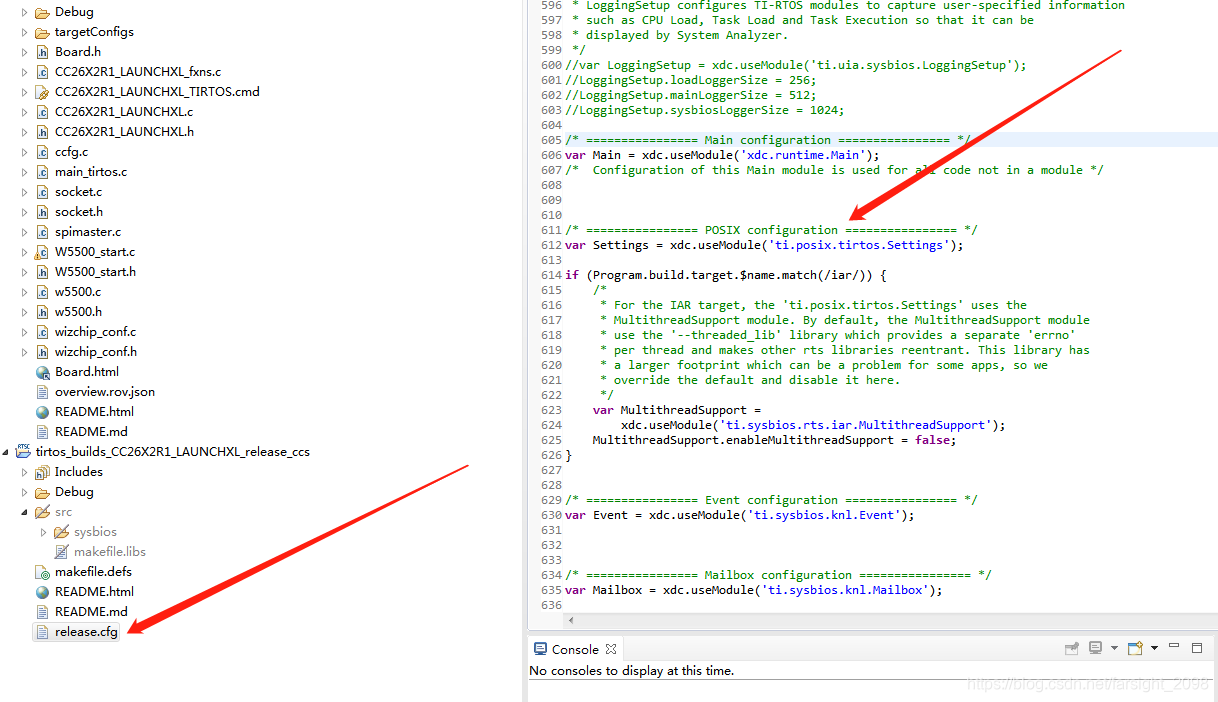Select w5500.c in the project tree
This screenshot has width=1218, height=702.
point(78,292)
